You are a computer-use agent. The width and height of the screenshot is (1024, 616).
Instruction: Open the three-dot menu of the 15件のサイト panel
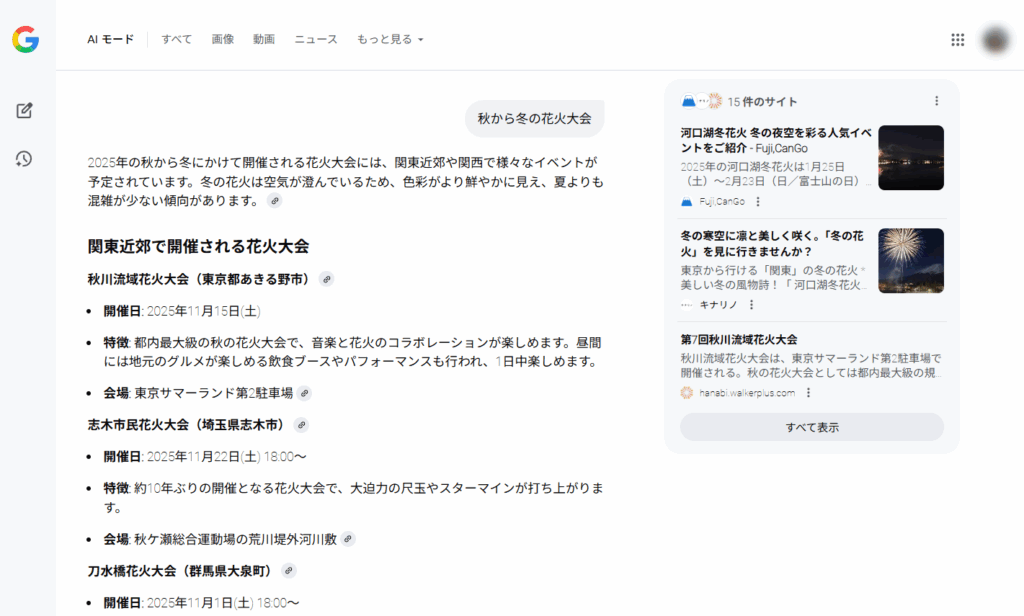[936, 101]
